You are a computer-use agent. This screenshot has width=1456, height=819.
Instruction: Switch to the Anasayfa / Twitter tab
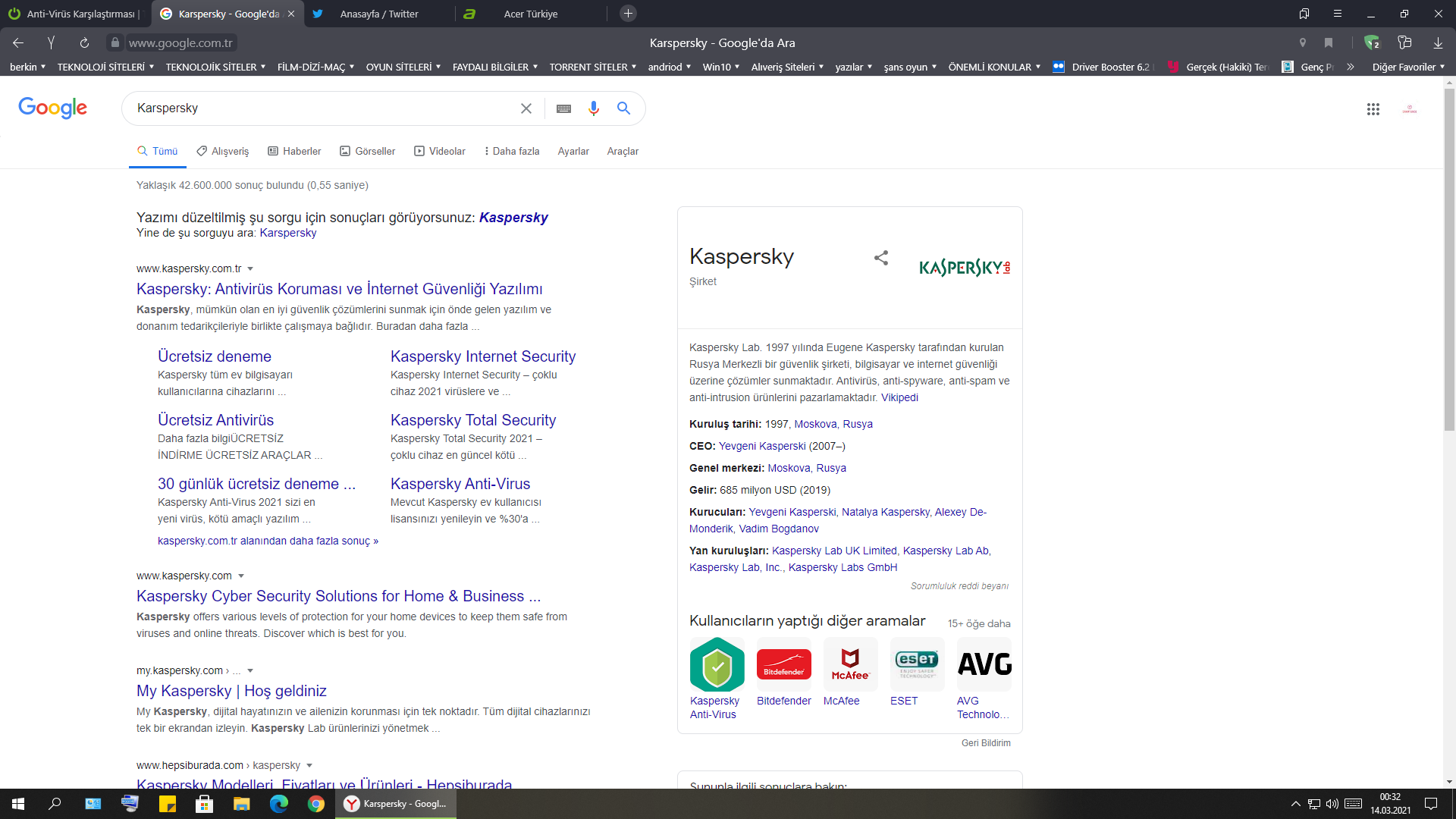[378, 14]
